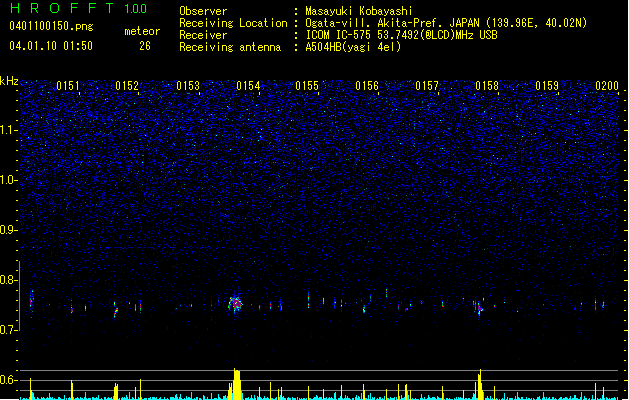Click the 0158 time marker
629x400 pixels.
click(x=487, y=86)
